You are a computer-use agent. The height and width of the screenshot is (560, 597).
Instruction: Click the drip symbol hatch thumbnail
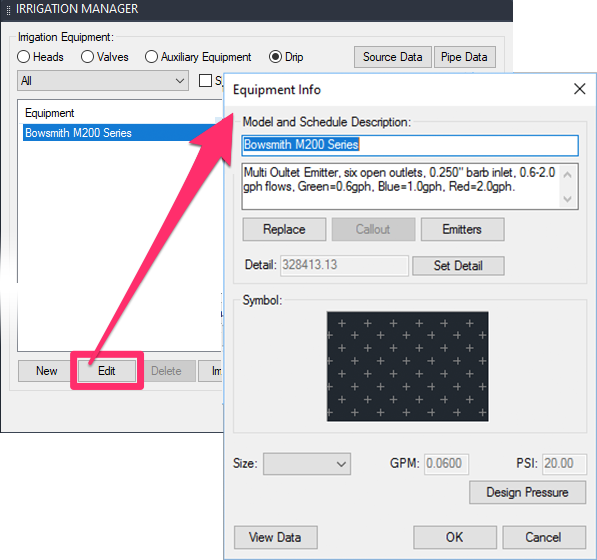click(x=407, y=367)
